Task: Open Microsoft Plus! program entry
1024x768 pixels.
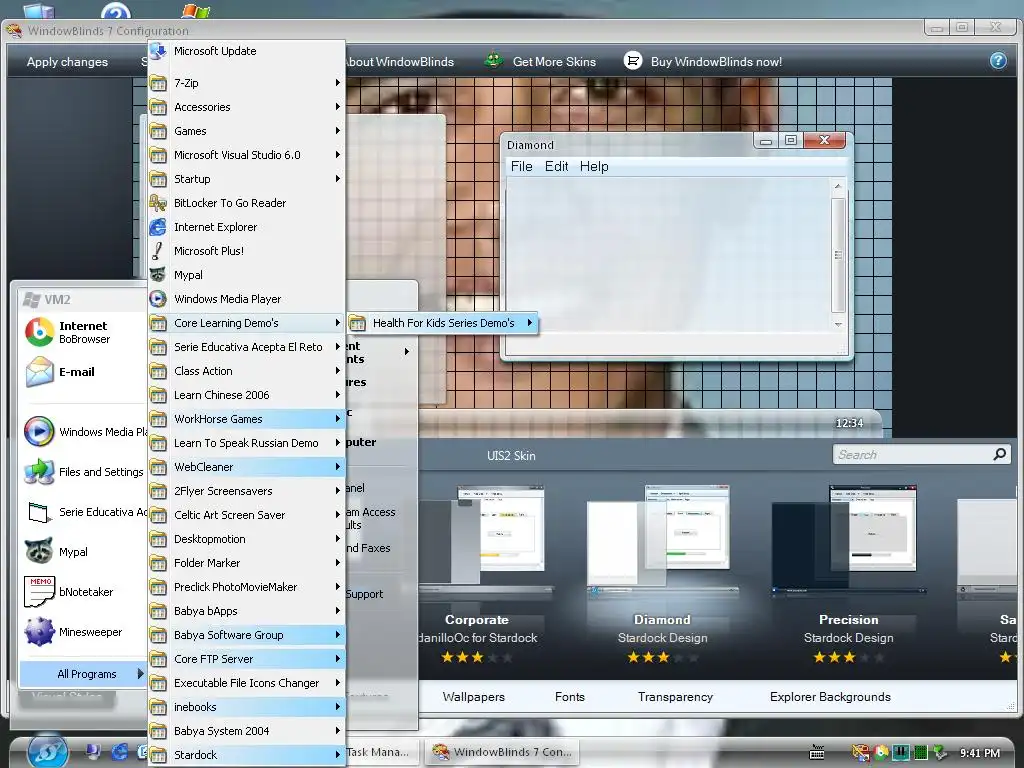Action: (246, 251)
